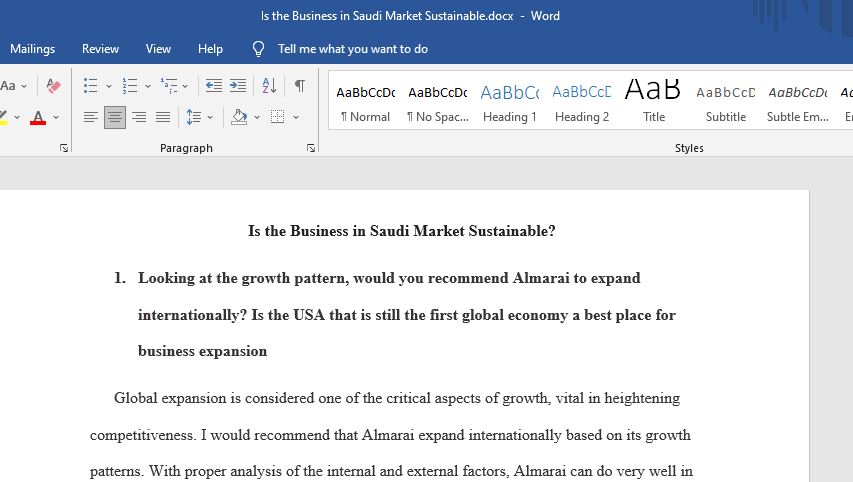Apply borders to the selection
853x482 pixels.
tap(277, 117)
